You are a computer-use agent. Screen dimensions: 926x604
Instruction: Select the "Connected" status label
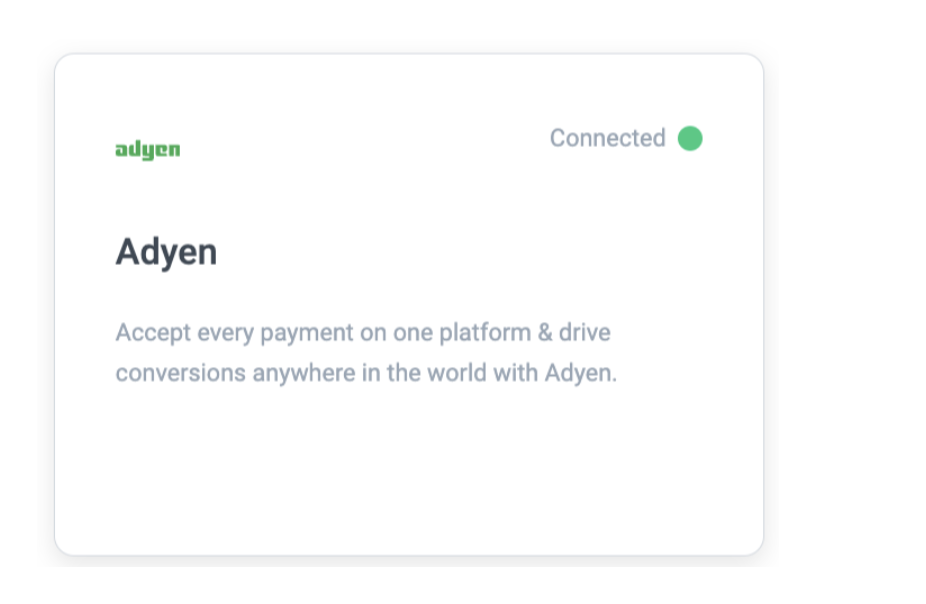[x=607, y=138]
